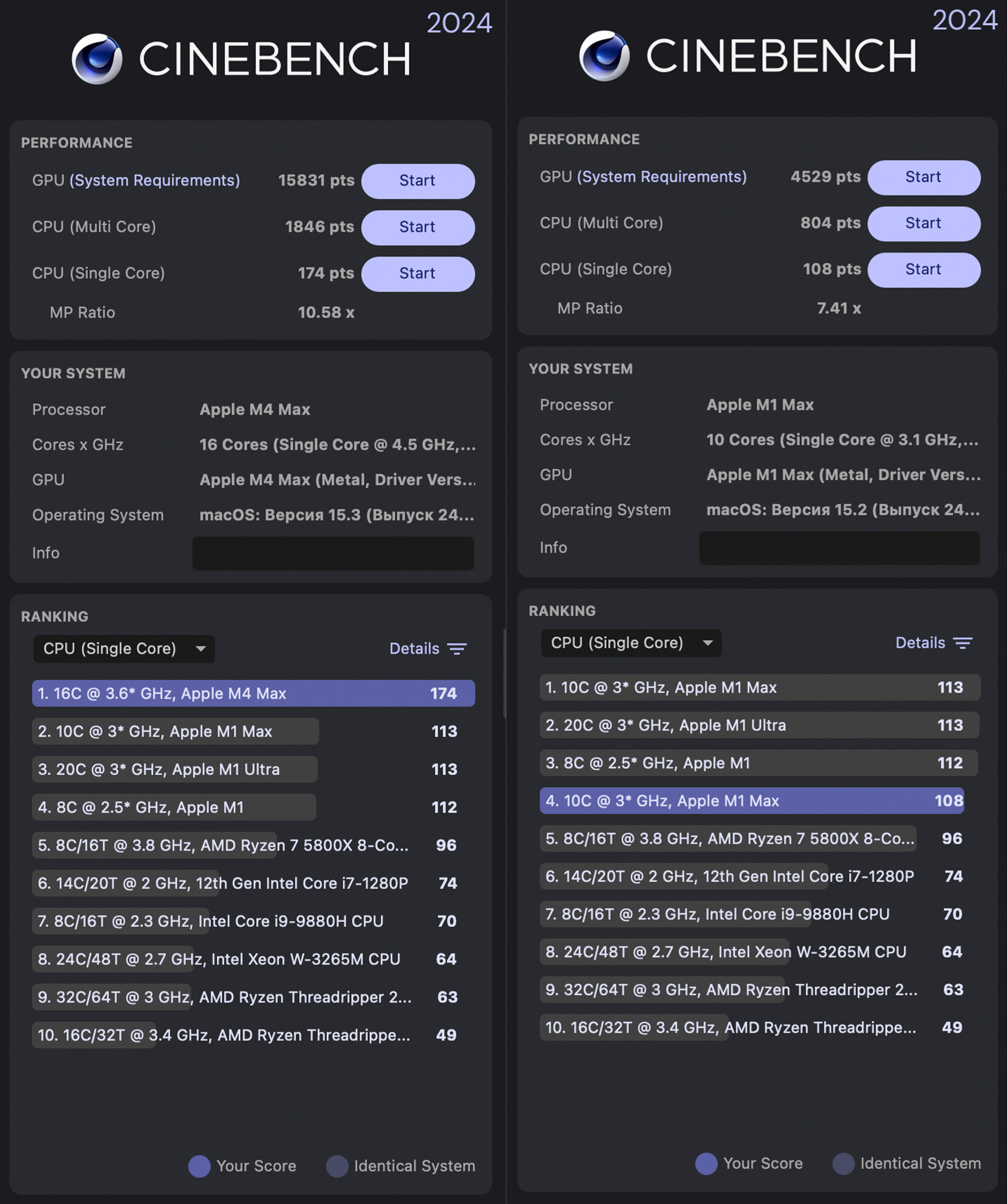Select Apple M1 Ultra row in M1 Max window

759,725
